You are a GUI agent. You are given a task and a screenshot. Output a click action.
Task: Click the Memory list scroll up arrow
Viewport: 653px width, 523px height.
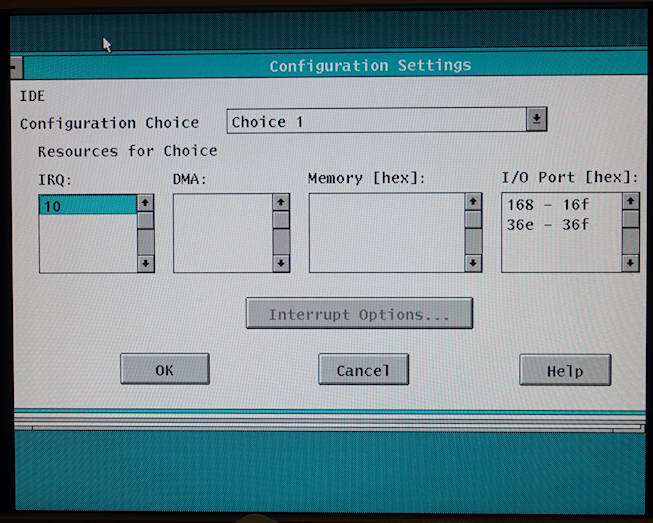(x=473, y=202)
